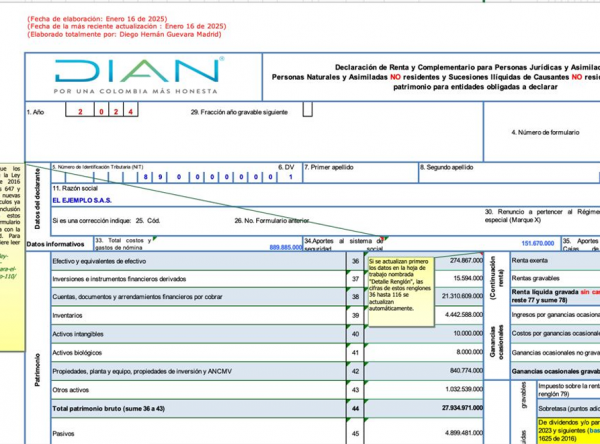Select 'Ingresos por ganancias ocasionales' label cell
This screenshot has width=600, height=444.
tap(556, 315)
